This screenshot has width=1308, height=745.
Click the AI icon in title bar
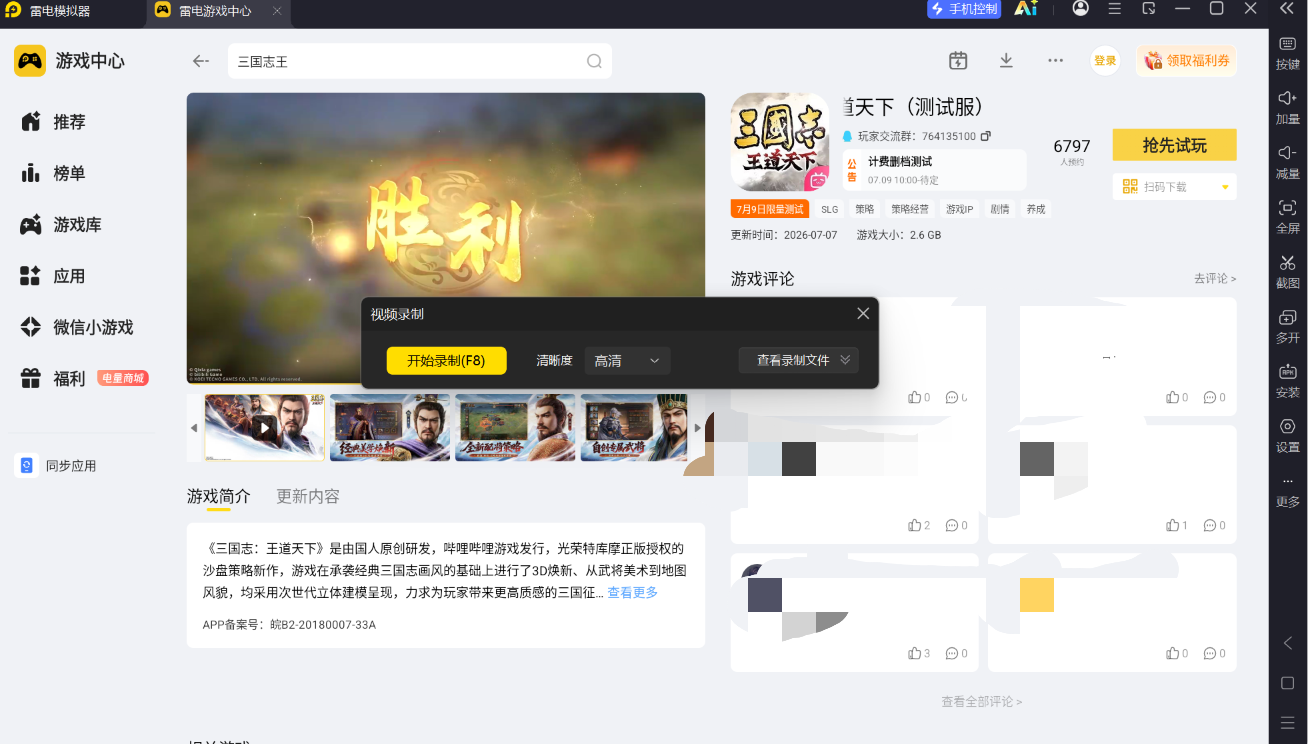[1026, 8]
